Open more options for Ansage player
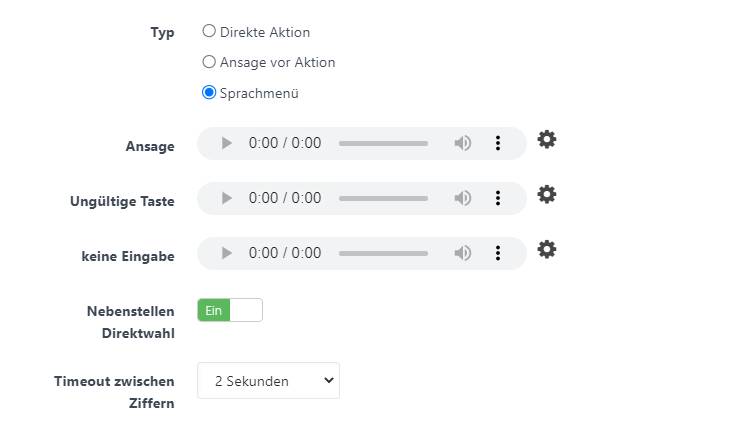The image size is (746, 433). (x=498, y=143)
